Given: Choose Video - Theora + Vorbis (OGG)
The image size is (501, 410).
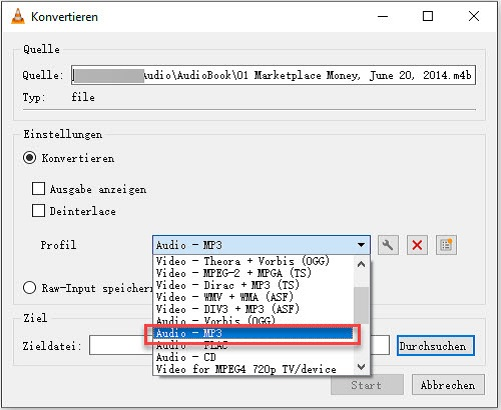Looking at the screenshot, I should [243, 261].
